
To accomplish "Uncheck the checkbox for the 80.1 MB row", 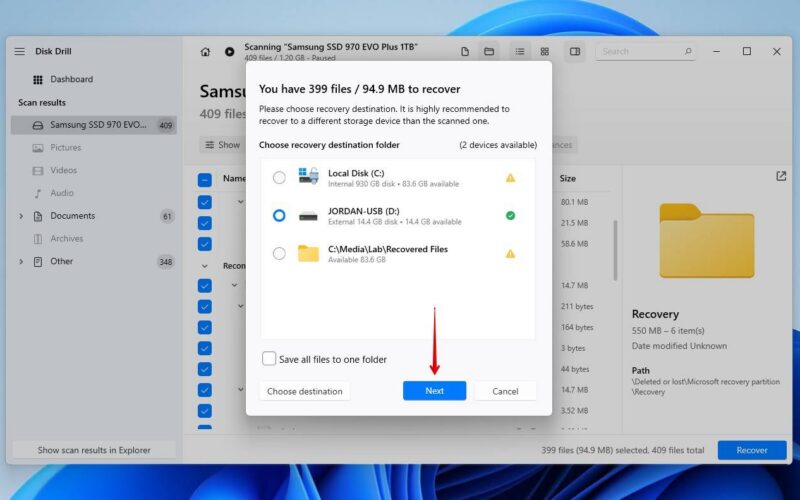I will (205, 203).
